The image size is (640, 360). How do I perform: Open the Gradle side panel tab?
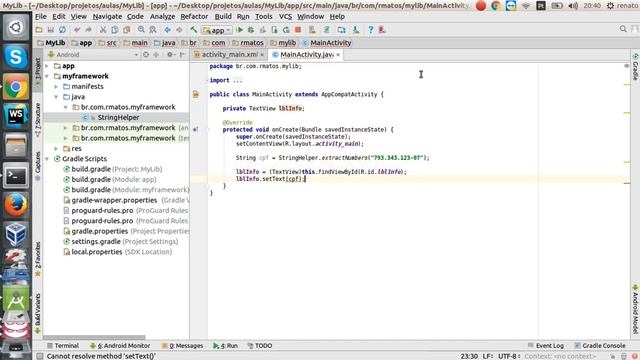pos(635,67)
